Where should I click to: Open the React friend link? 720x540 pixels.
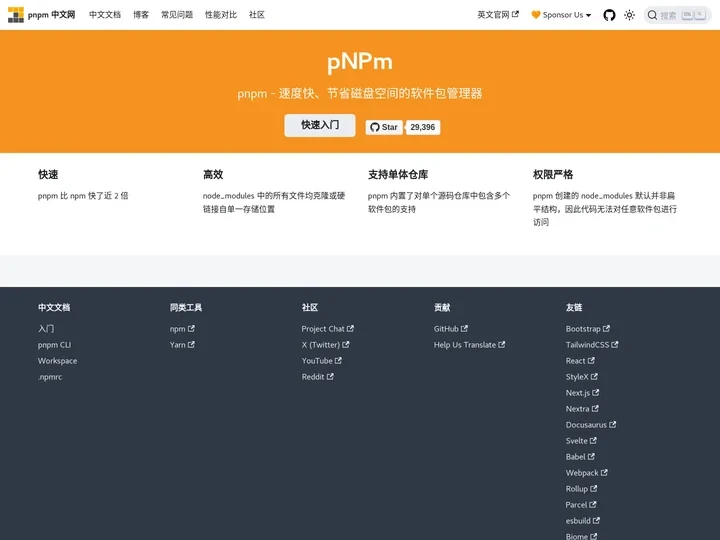click(x=580, y=361)
